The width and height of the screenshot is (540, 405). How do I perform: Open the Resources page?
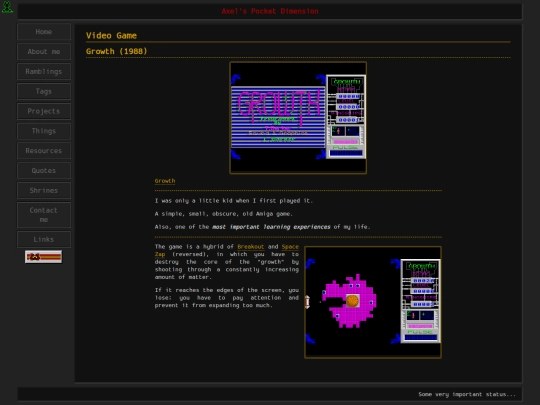click(x=44, y=151)
